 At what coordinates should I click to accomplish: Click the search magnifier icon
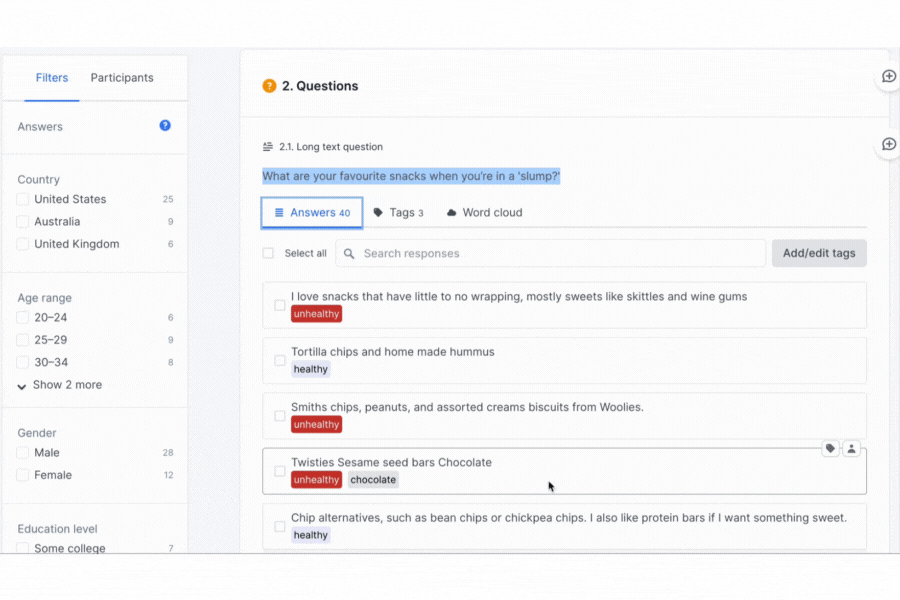pos(349,254)
